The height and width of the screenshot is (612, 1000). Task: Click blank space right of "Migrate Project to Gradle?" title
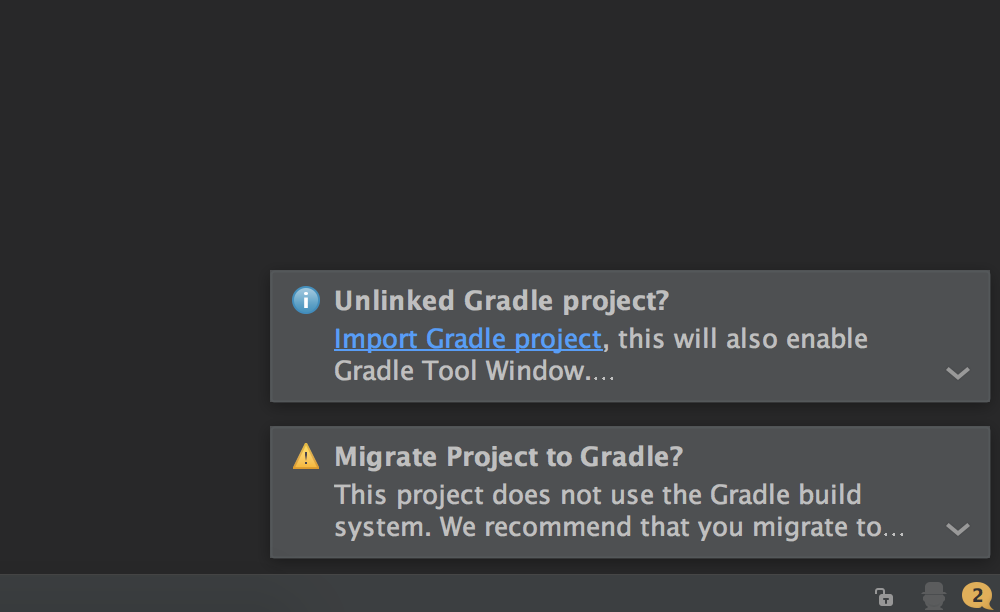tap(830, 457)
